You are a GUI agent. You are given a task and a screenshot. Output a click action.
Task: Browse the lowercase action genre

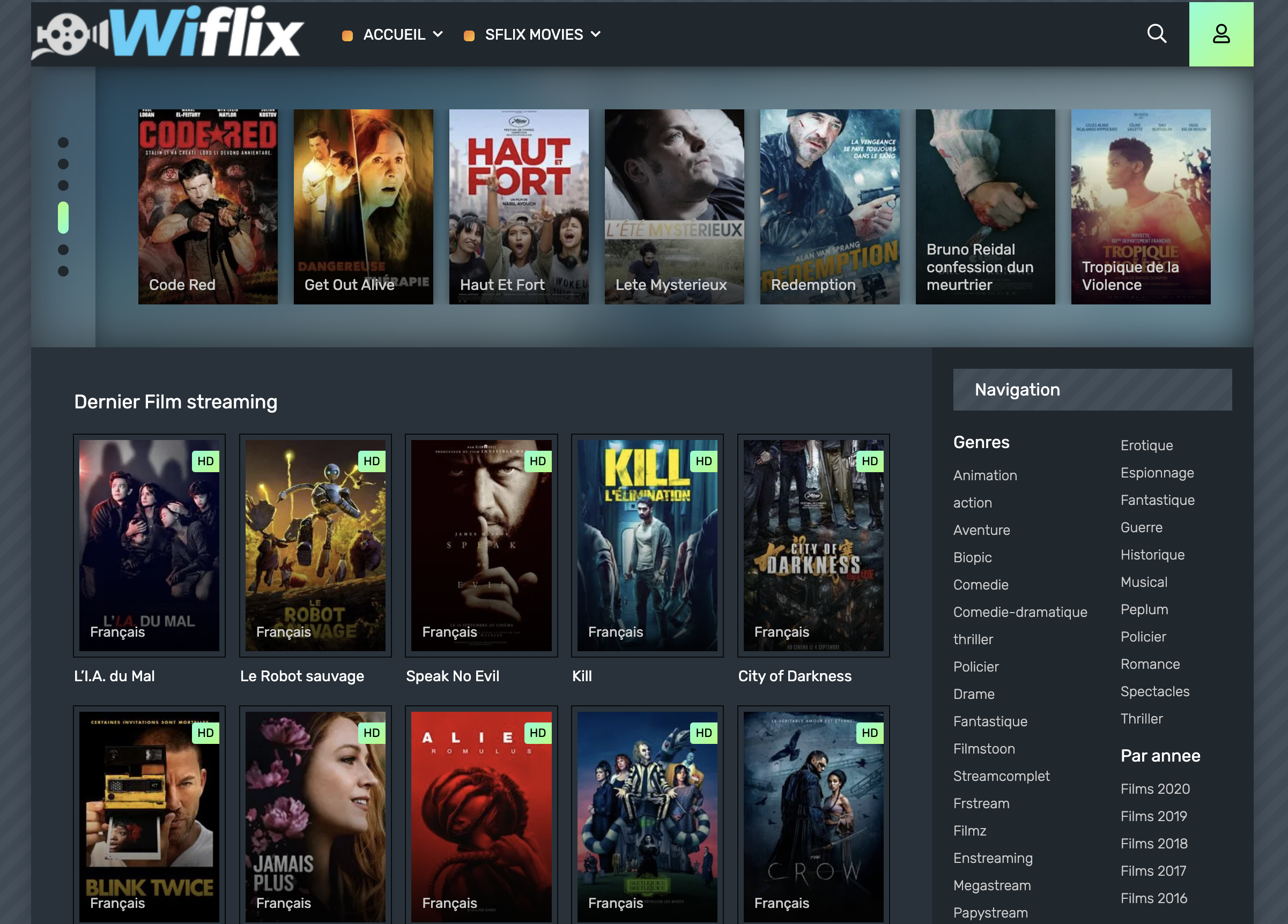pyautogui.click(x=972, y=502)
